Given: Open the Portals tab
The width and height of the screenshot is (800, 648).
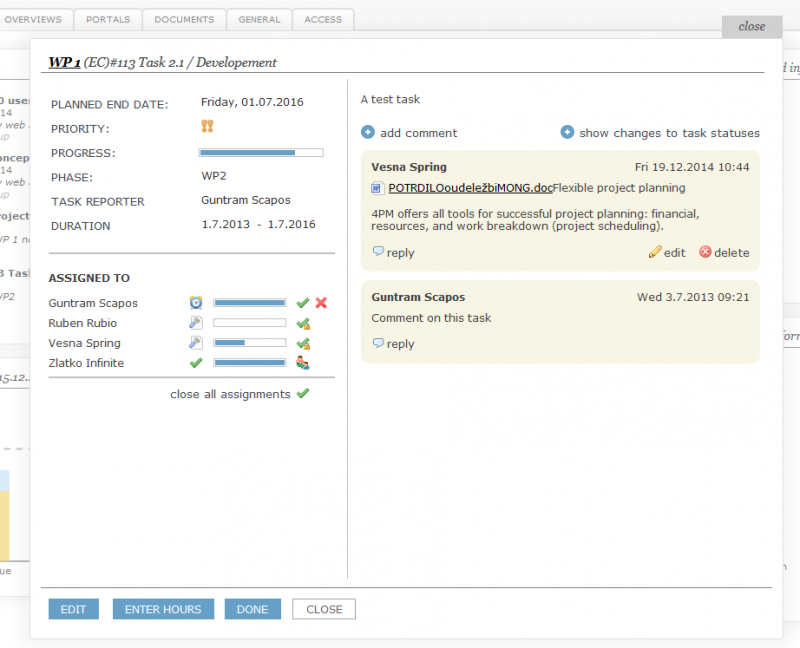Looking at the screenshot, I should 108,19.
